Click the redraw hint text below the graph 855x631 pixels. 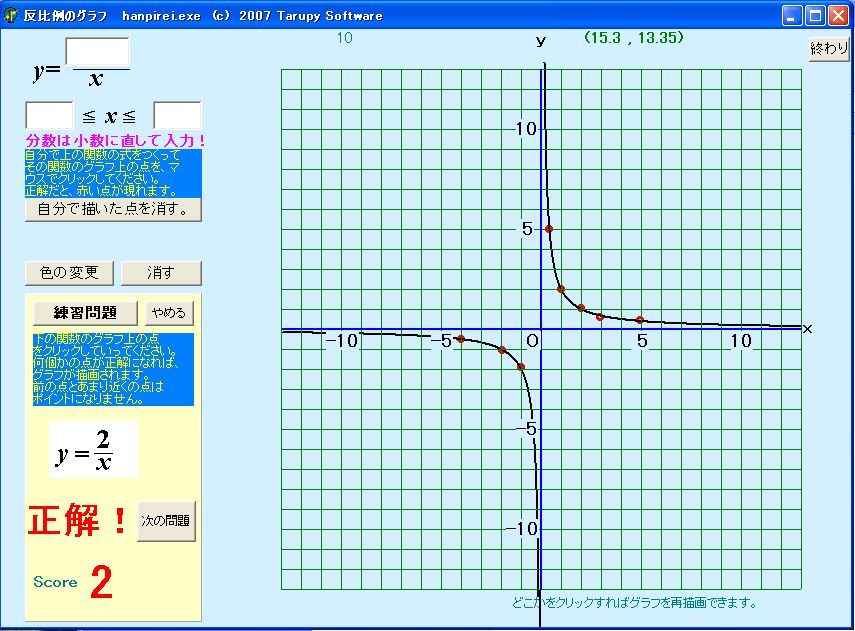pos(634,603)
